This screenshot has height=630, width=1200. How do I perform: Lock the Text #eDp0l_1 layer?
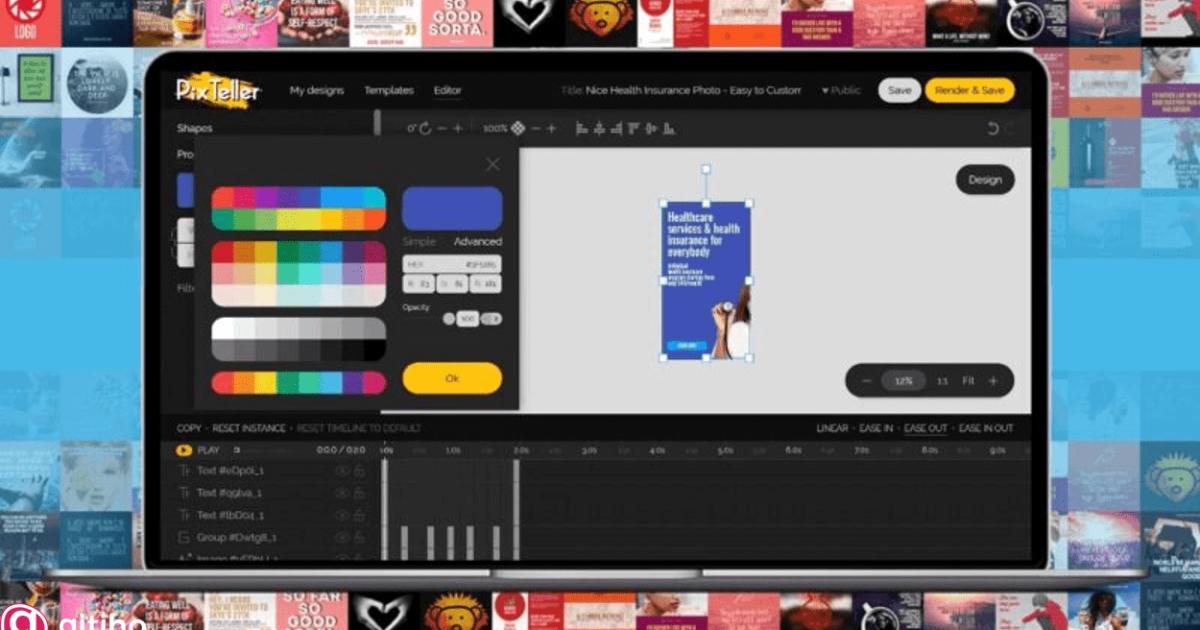[x=358, y=470]
